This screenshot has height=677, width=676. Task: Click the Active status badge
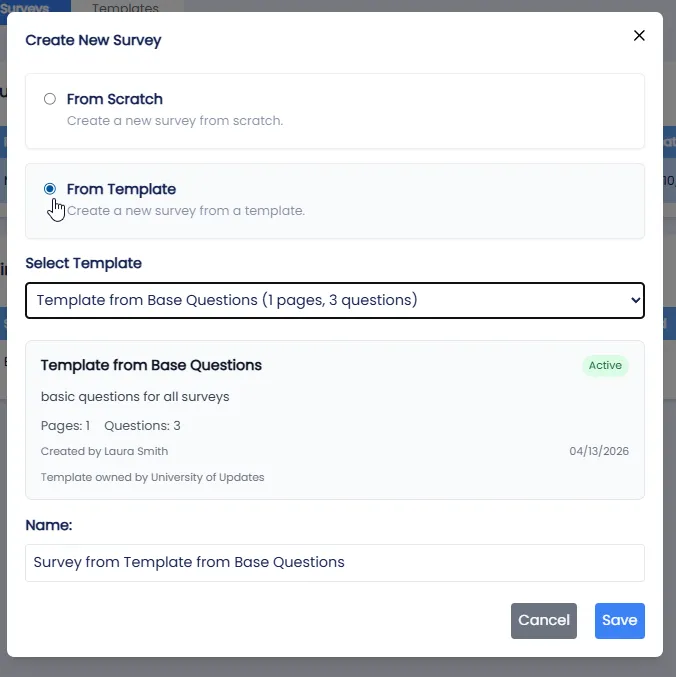coord(605,365)
